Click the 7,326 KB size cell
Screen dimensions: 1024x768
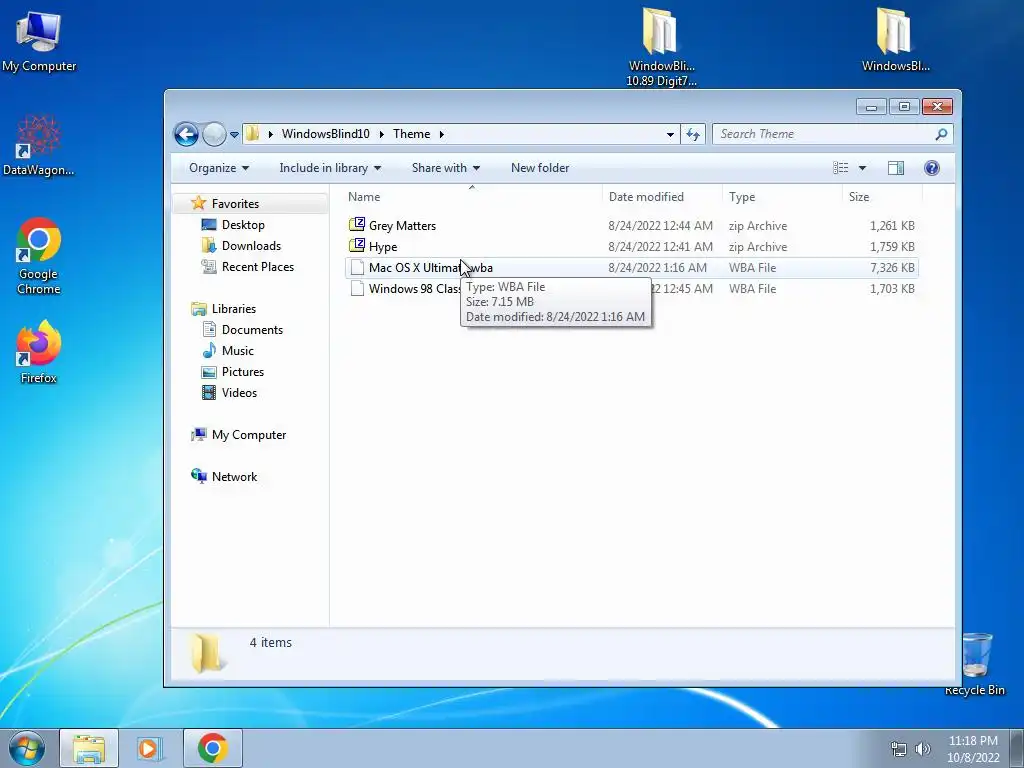click(892, 268)
